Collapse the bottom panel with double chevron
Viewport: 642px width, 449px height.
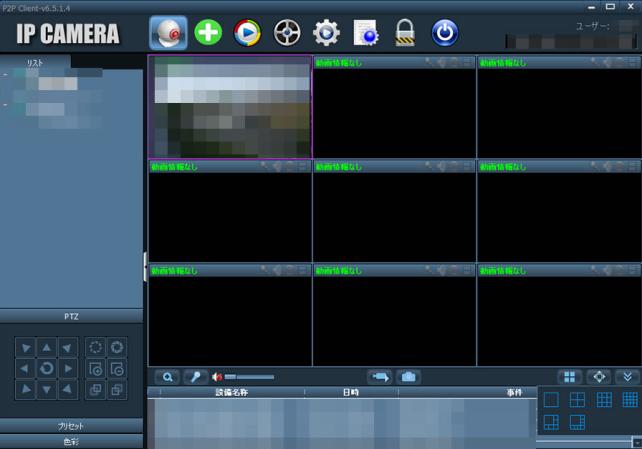[627, 377]
